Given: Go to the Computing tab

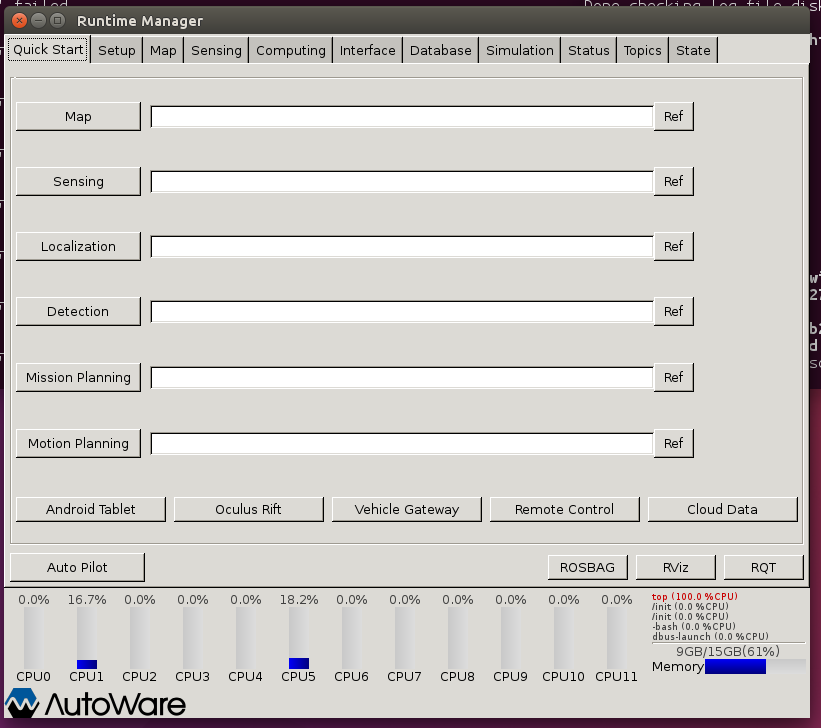Looking at the screenshot, I should click(x=291, y=50).
